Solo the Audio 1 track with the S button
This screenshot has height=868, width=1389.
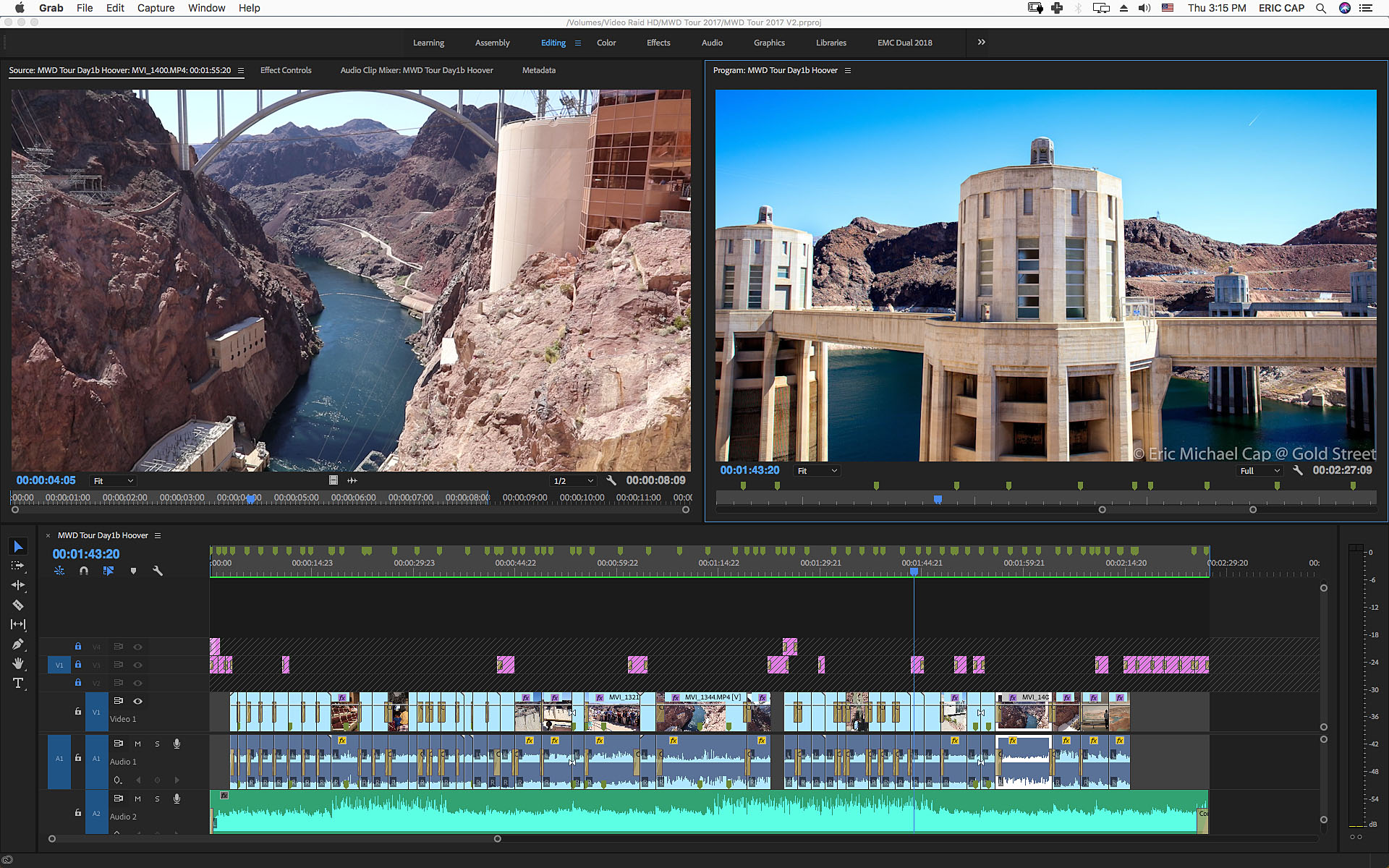(157, 743)
